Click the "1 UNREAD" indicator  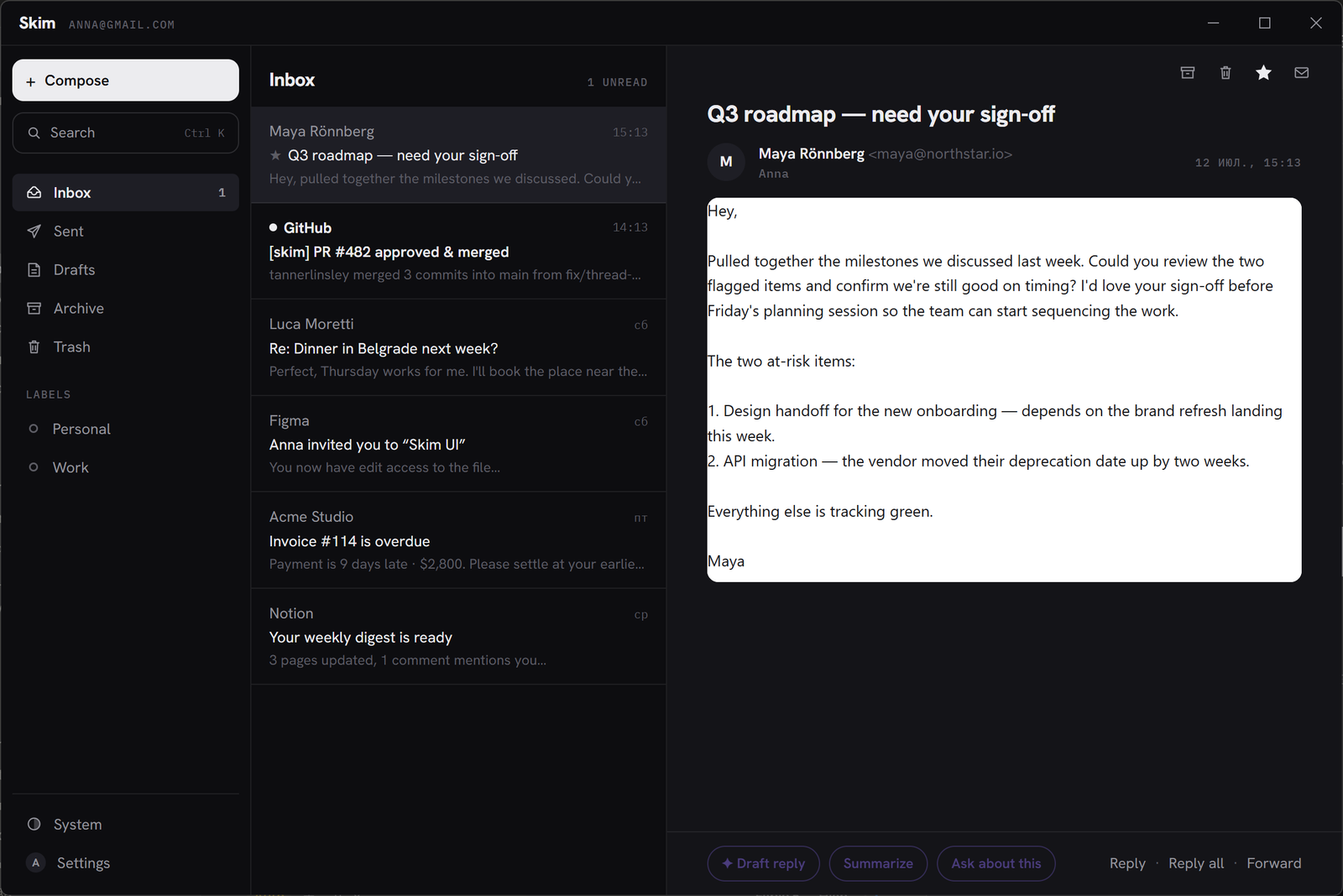pyautogui.click(x=618, y=82)
